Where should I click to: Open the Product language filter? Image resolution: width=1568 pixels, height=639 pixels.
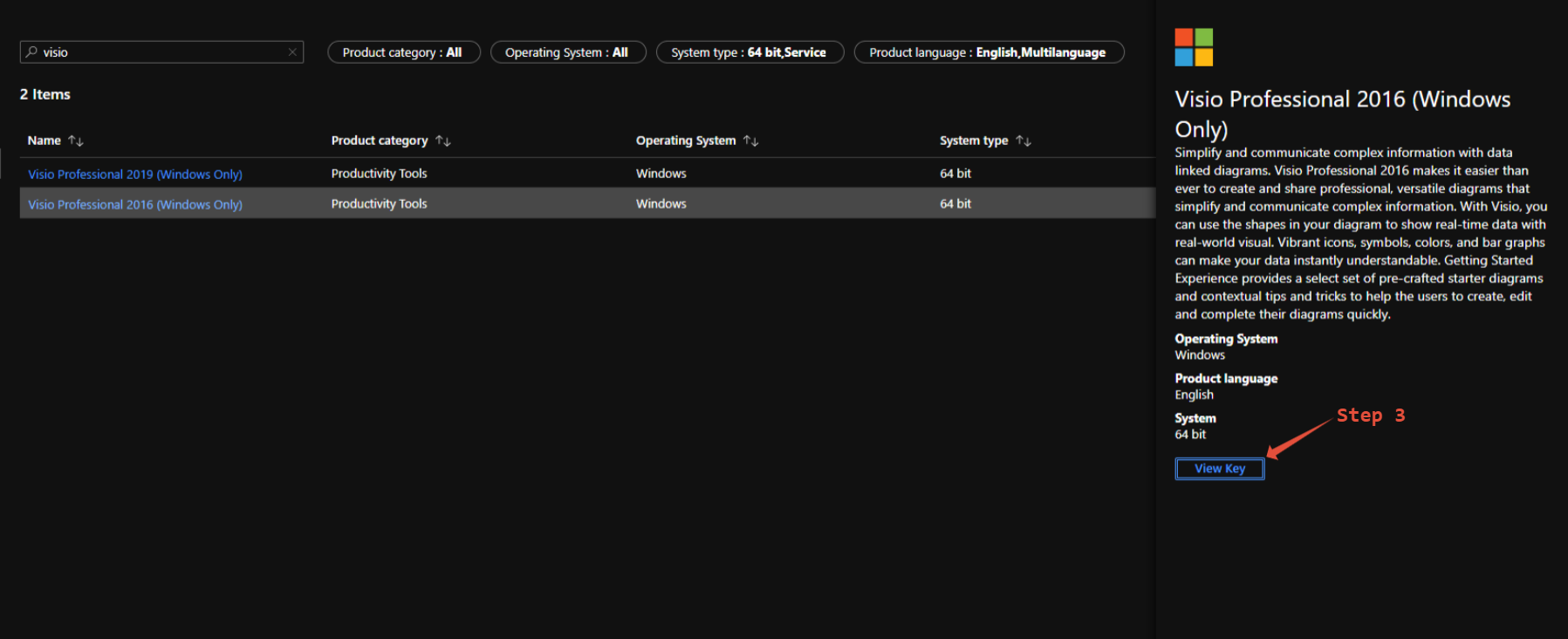click(989, 52)
